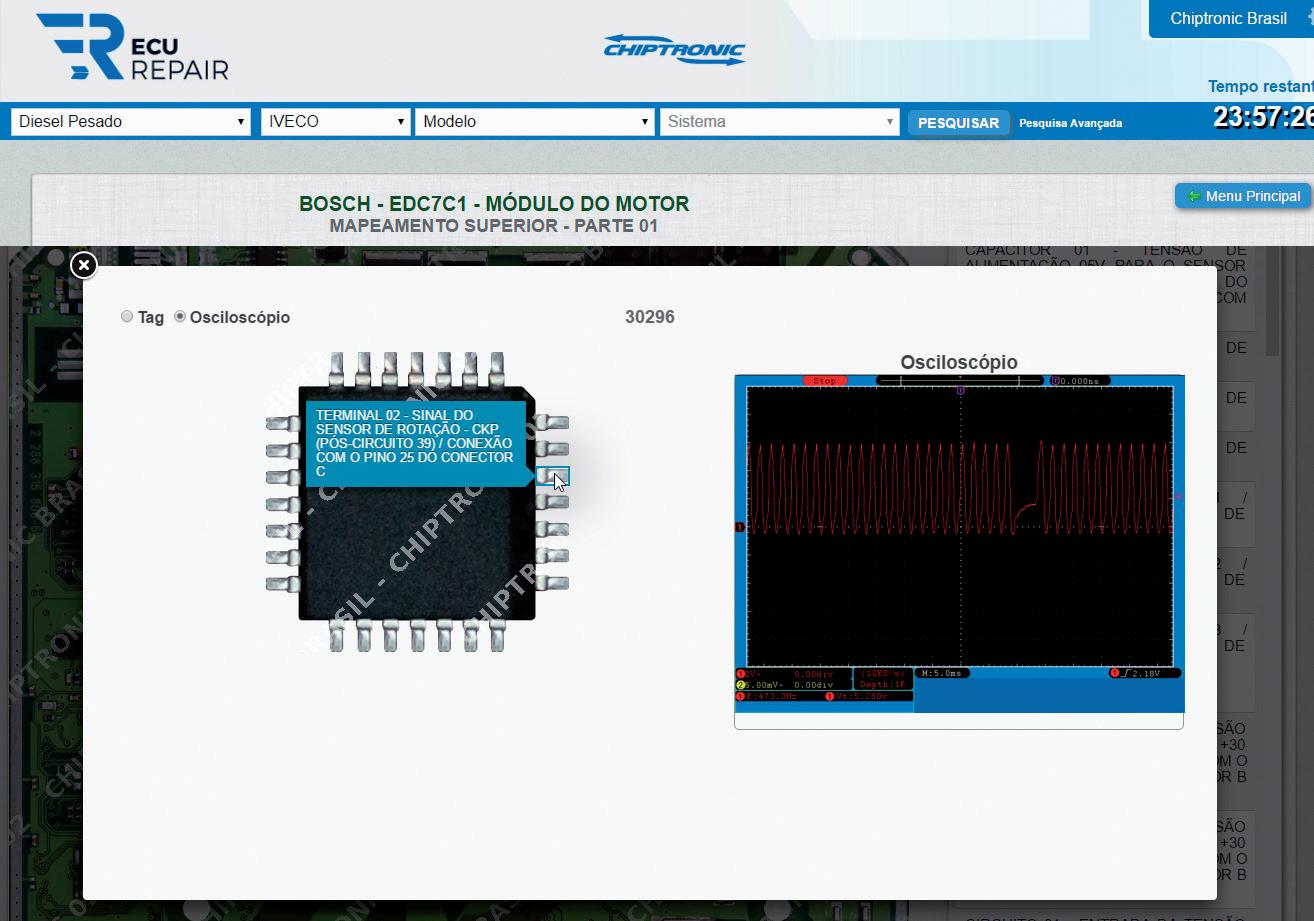Click the Depth:1K readout on the oscilloscope
The image size is (1314, 921).
(883, 684)
